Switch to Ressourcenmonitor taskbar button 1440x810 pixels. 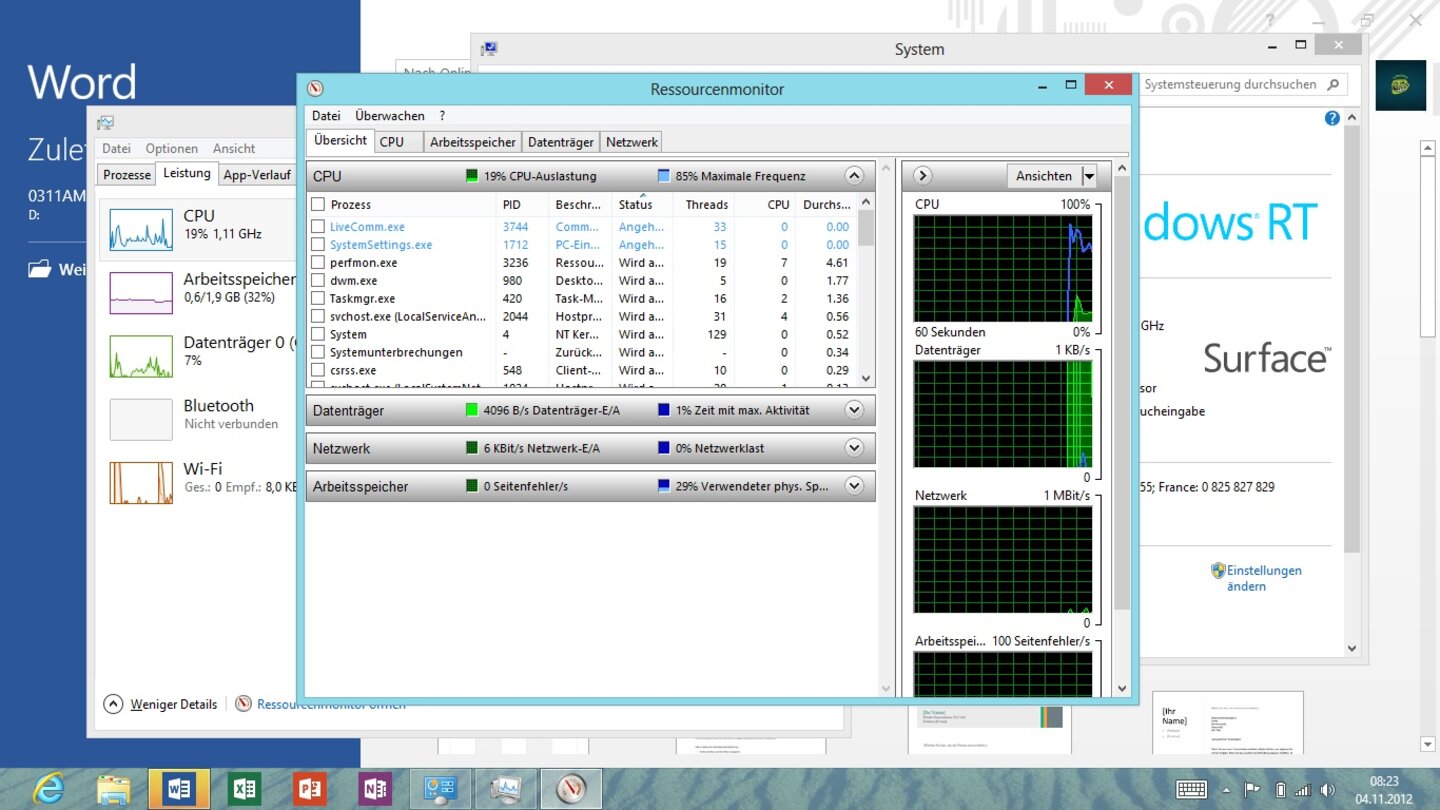pos(571,789)
